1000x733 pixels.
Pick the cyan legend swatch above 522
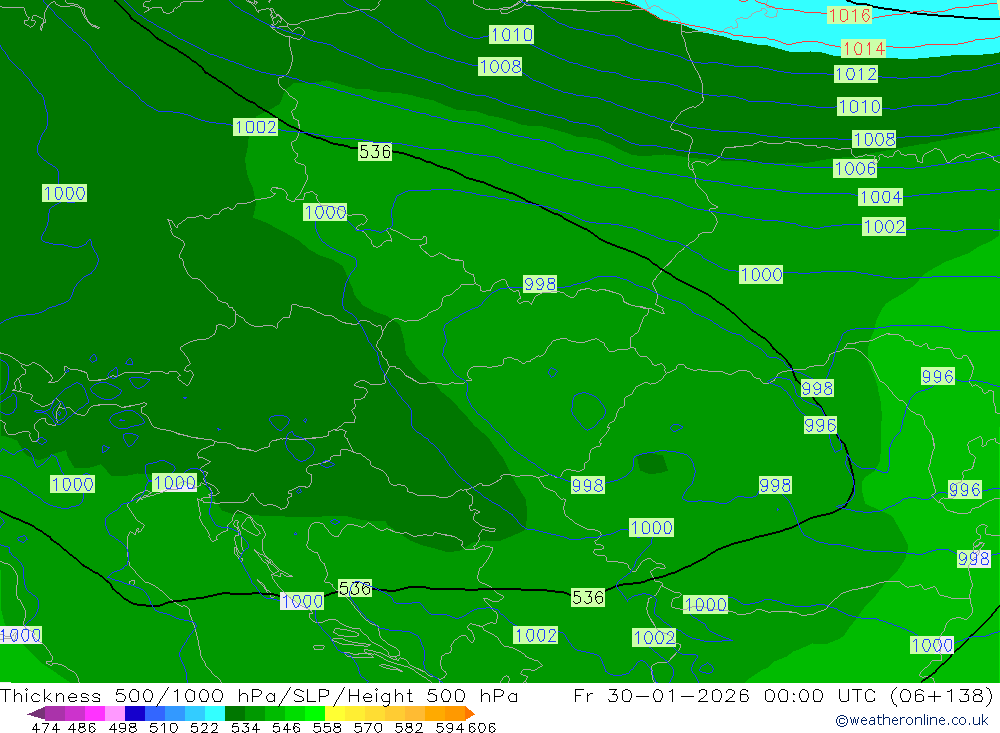215,713
